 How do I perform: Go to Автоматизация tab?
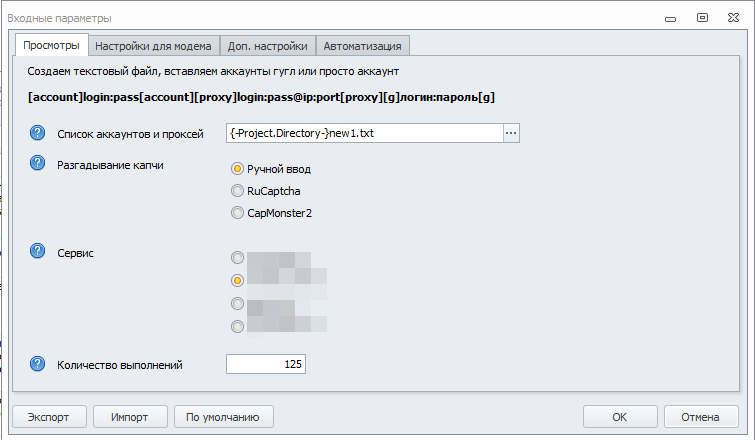363,46
